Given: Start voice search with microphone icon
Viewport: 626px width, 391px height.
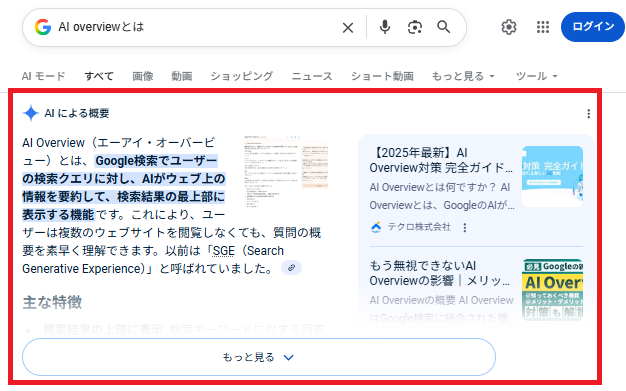Looking at the screenshot, I should pos(384,27).
